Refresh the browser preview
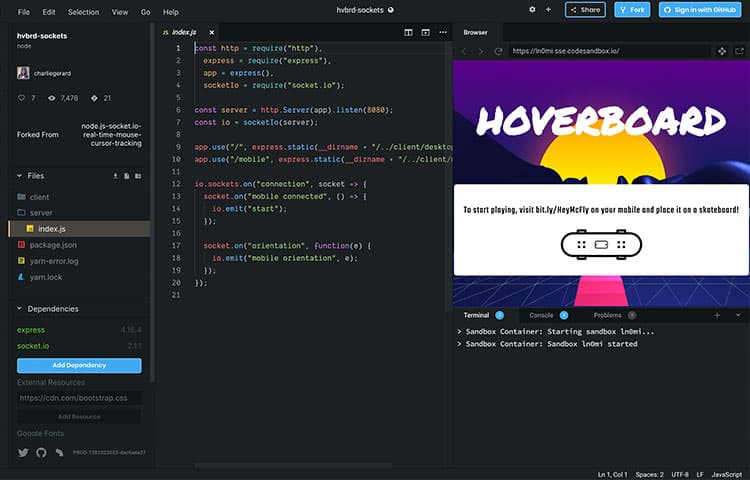 (498, 51)
